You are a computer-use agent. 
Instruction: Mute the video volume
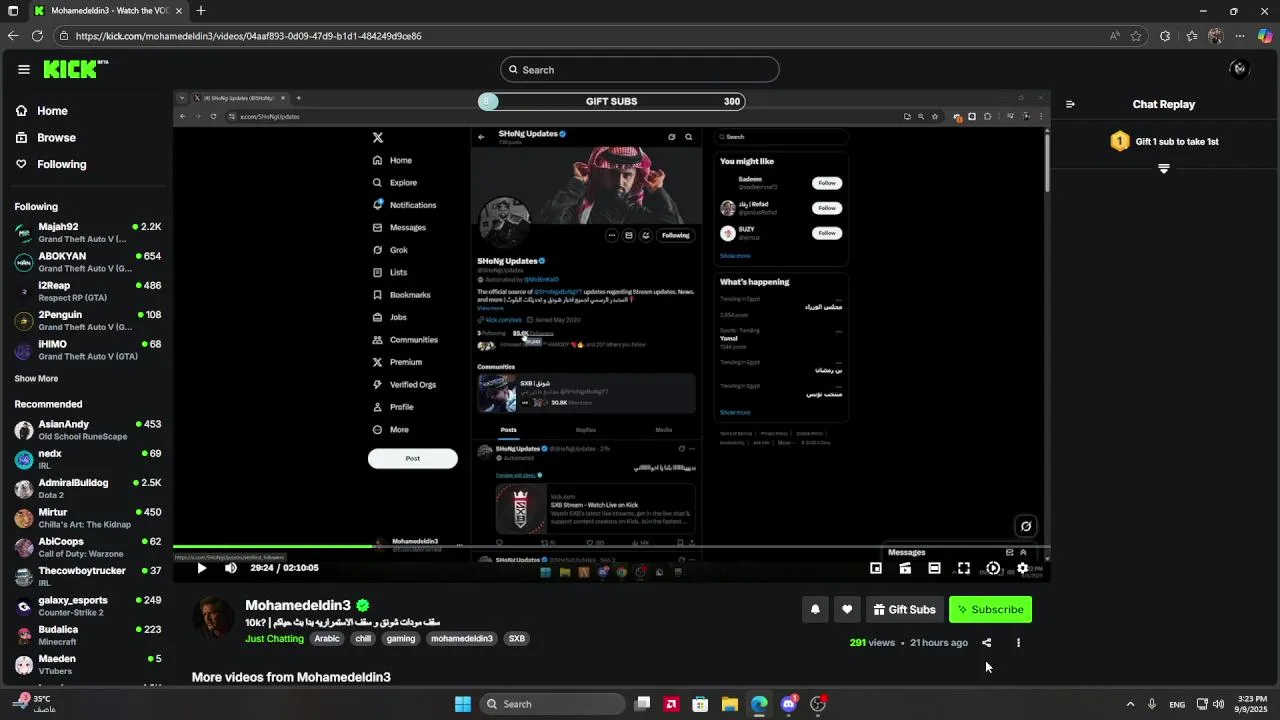[x=231, y=568]
